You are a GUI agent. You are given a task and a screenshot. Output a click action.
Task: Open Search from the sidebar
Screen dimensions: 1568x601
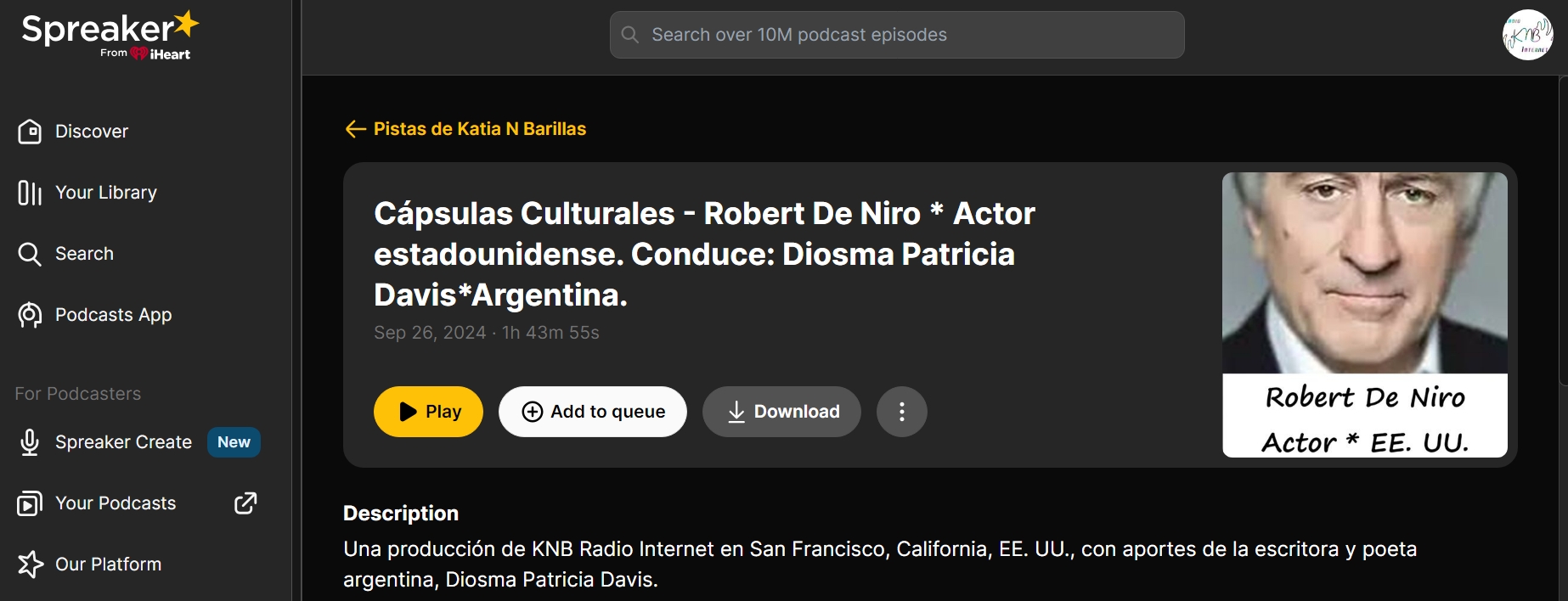pyautogui.click(x=84, y=254)
